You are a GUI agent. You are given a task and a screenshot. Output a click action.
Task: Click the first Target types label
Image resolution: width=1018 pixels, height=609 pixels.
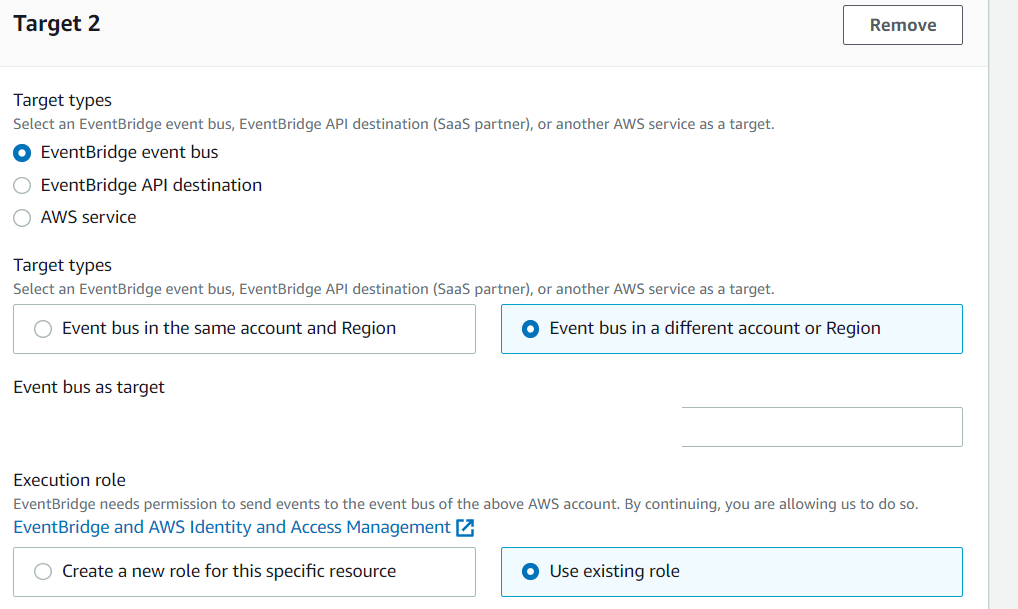pyautogui.click(x=62, y=100)
